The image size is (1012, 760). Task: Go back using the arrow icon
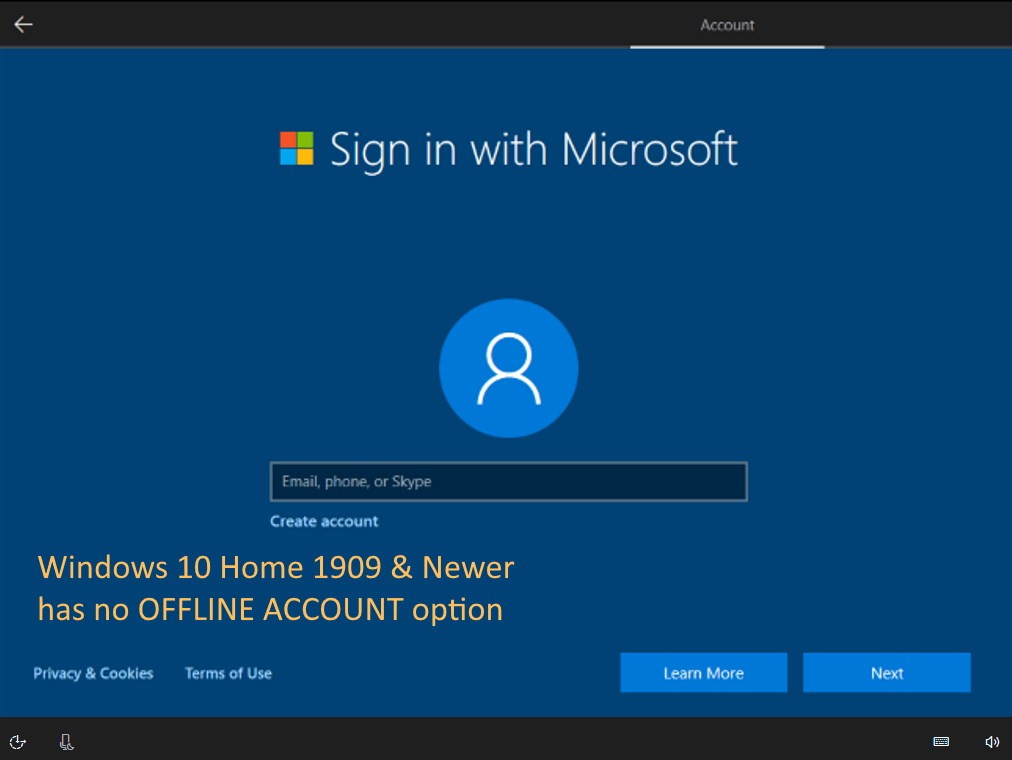coord(23,25)
